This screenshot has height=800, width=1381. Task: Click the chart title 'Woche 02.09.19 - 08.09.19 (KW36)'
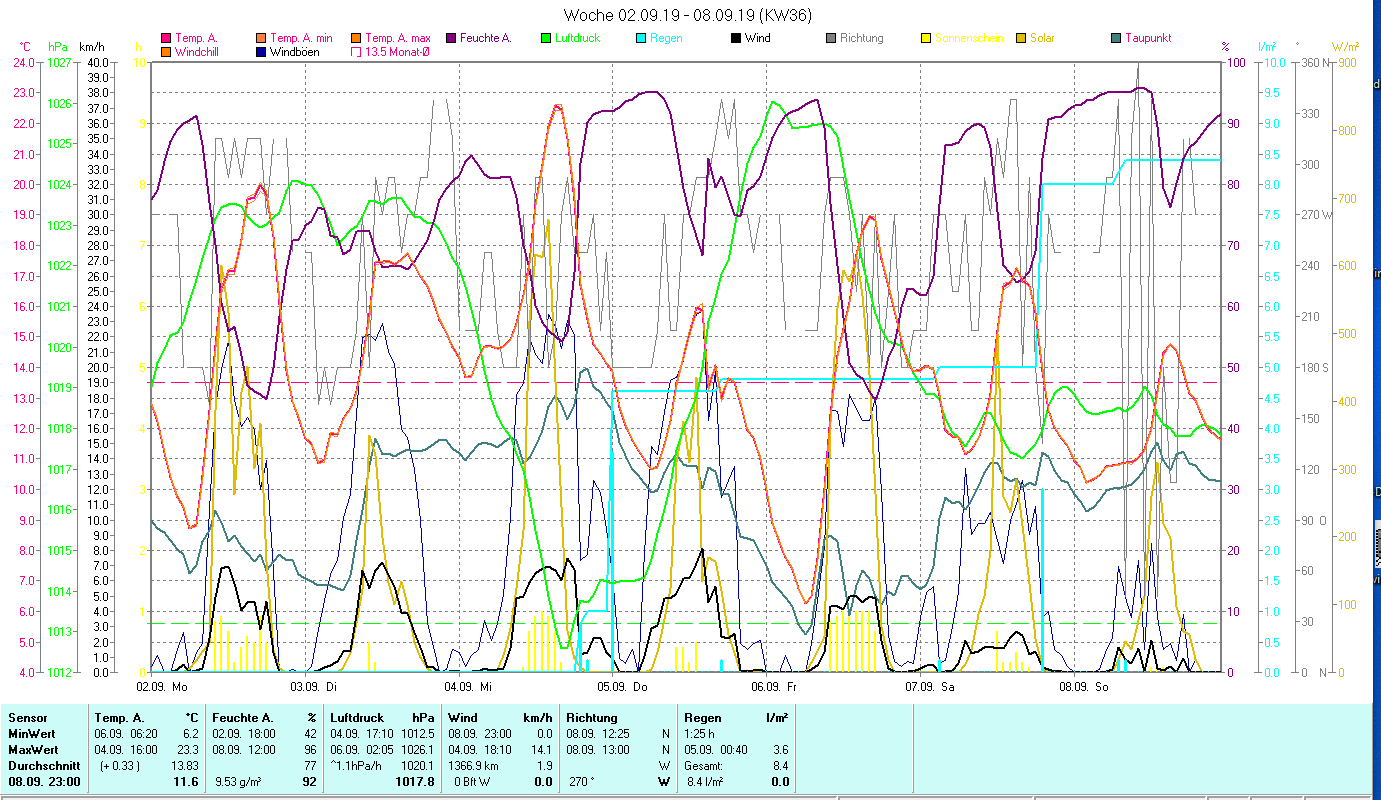[x=688, y=15]
